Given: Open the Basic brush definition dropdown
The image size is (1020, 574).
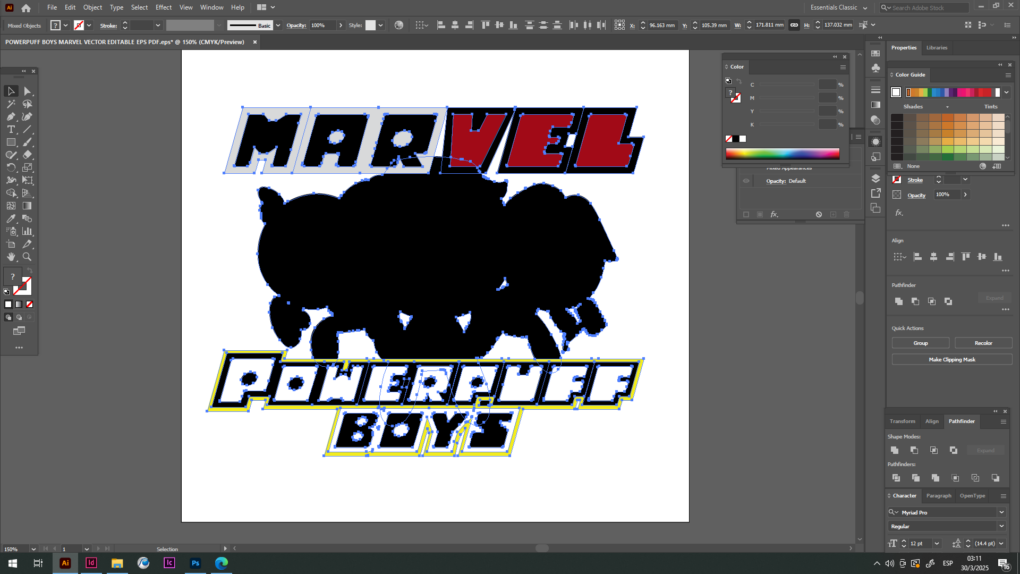Looking at the screenshot, I should 278,25.
